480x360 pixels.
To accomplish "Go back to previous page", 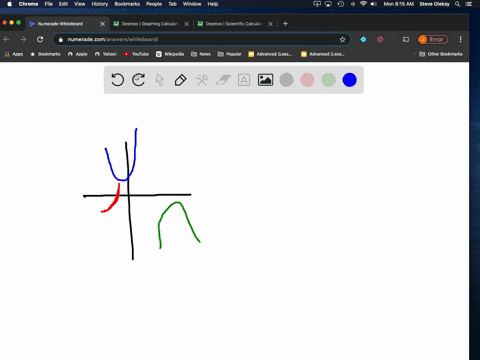I will coord(6,39).
